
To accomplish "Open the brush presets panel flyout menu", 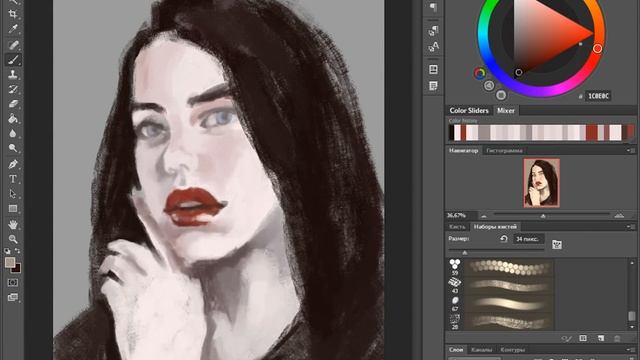I will tap(631, 227).
